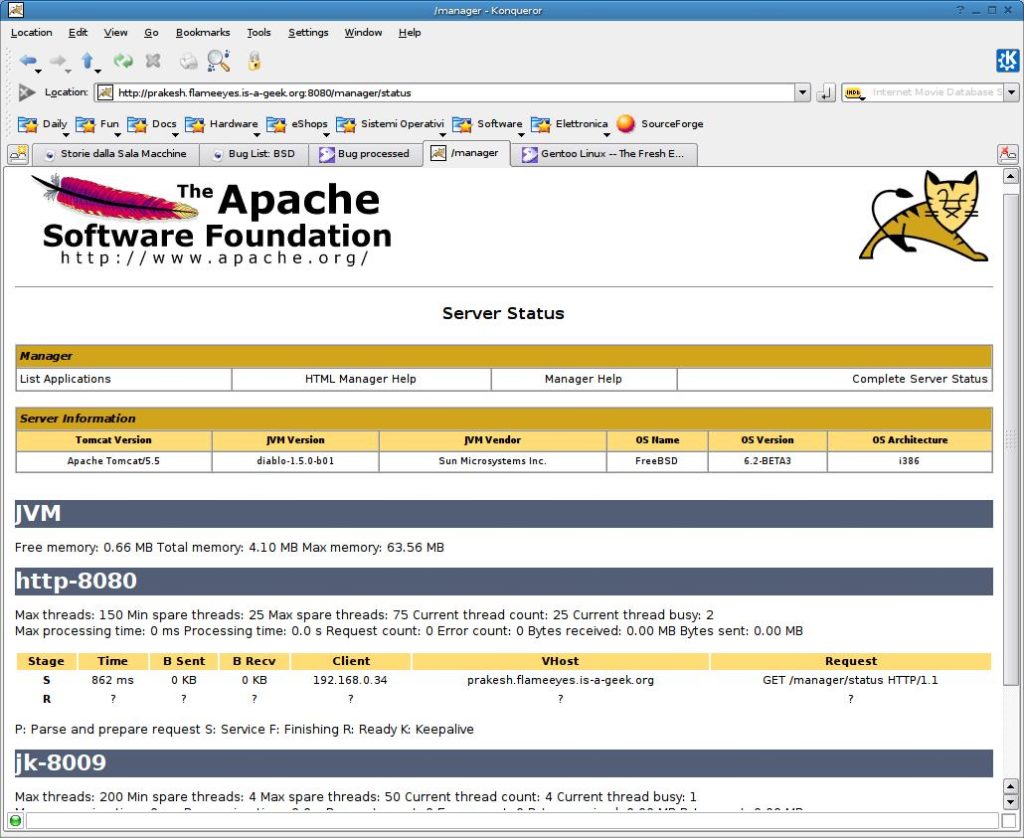1024x838 pixels.
Task: Click the green status indicator in the status bar
Action: [x=14, y=820]
